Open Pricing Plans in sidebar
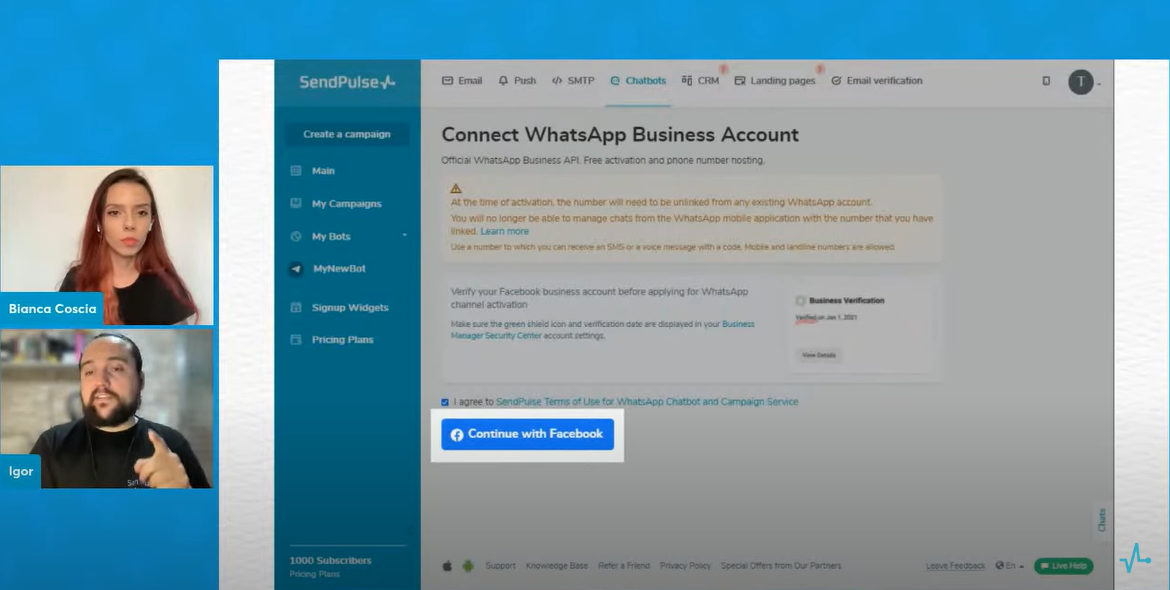Image resolution: width=1170 pixels, height=590 pixels. click(x=342, y=339)
